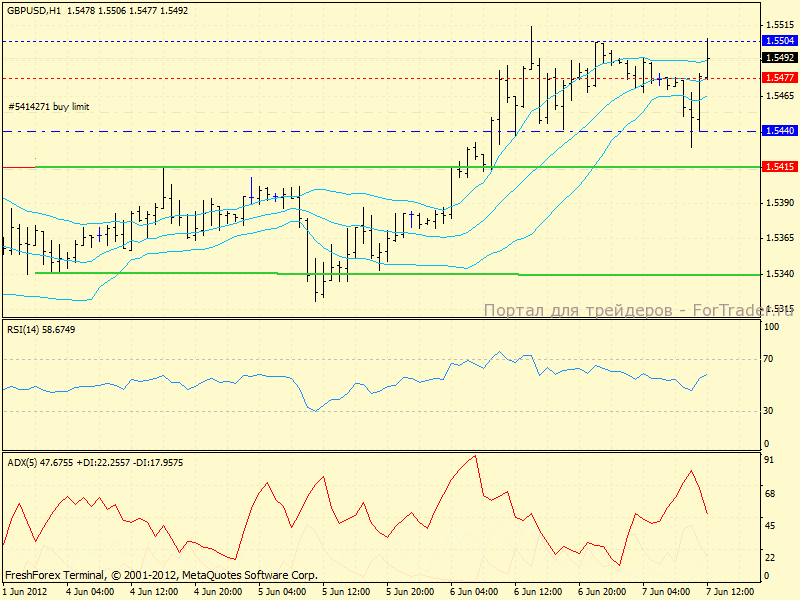Click the red 1.5415 price level tag

tap(779, 166)
